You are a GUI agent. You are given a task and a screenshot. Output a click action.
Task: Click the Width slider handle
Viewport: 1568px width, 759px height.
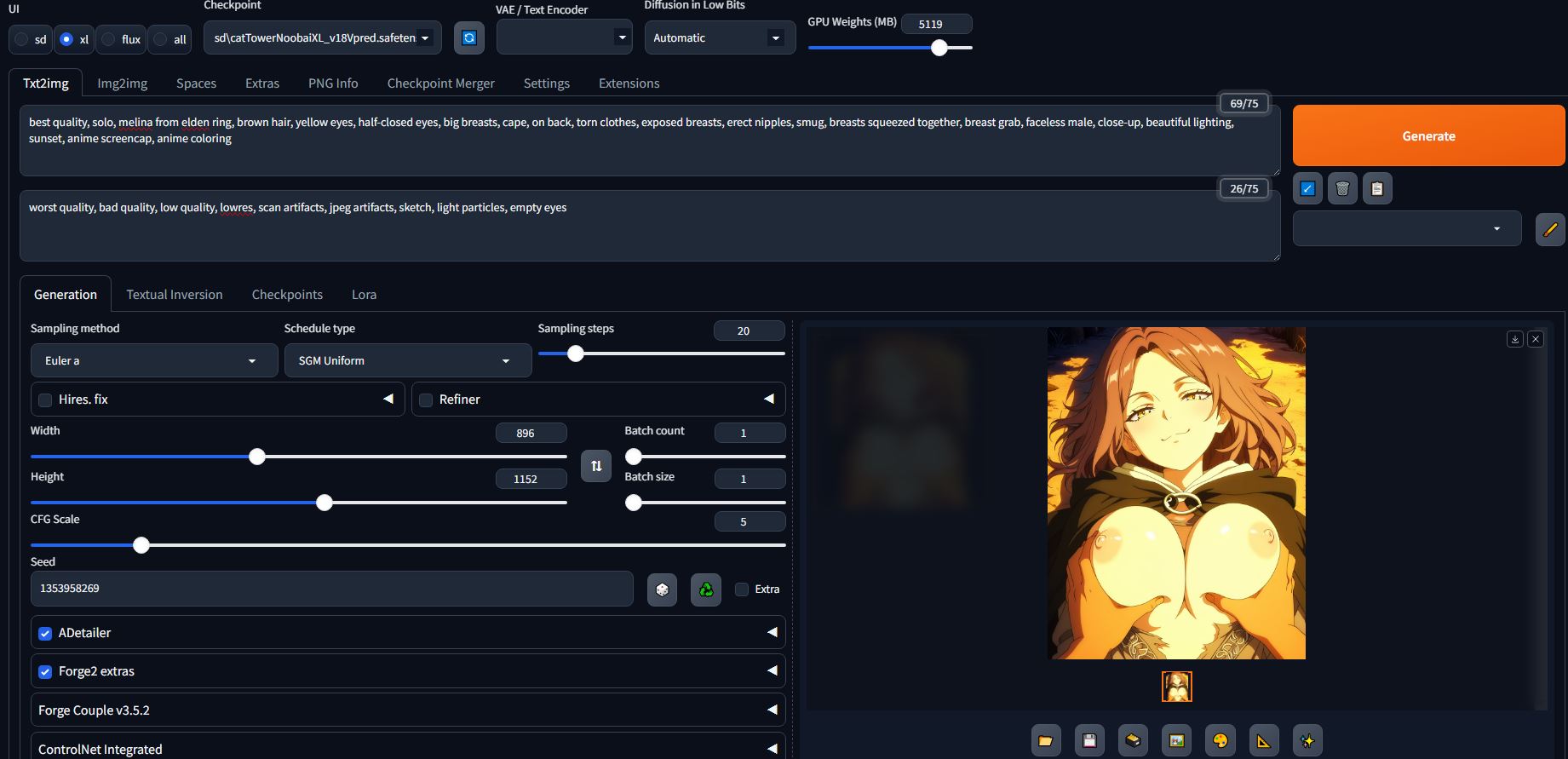click(x=257, y=457)
